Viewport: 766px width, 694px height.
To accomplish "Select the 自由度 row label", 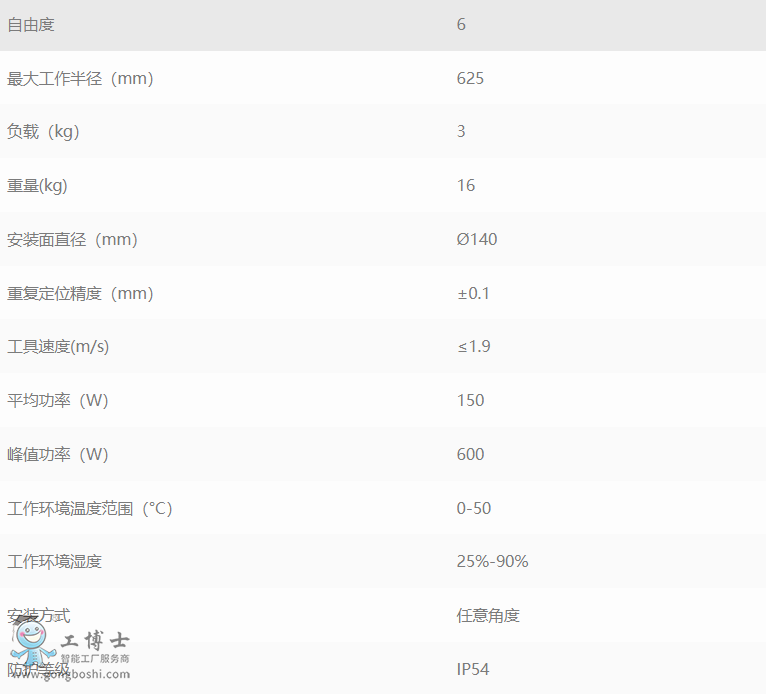I will (31, 24).
